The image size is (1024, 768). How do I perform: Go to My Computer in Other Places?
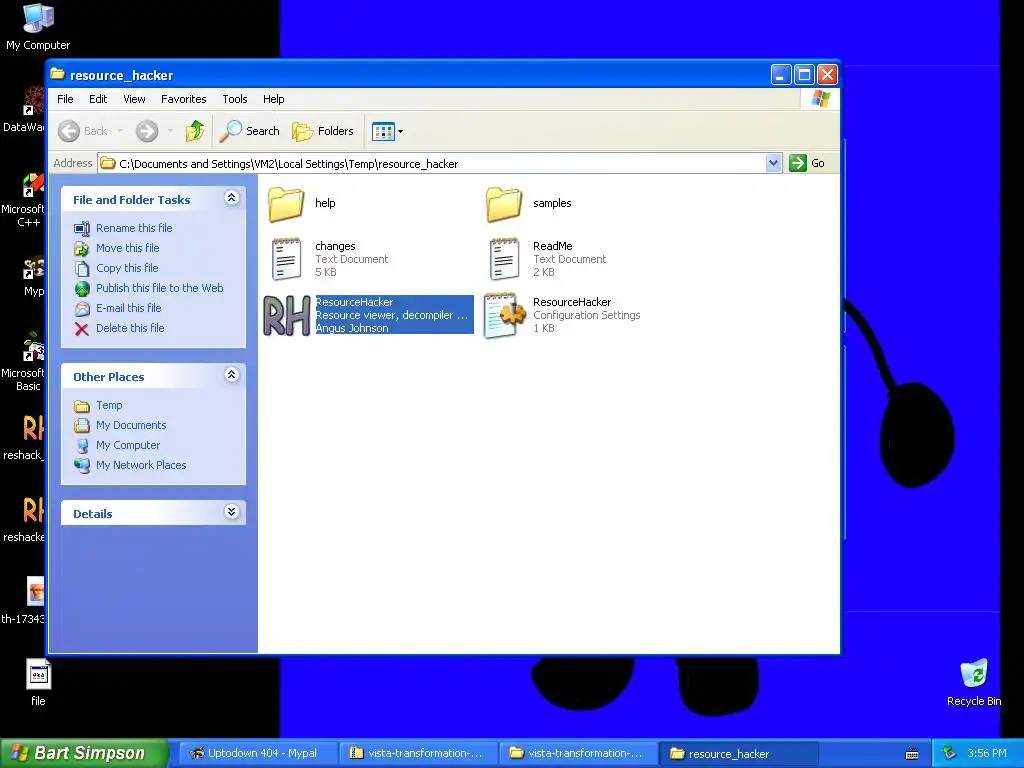[127, 445]
